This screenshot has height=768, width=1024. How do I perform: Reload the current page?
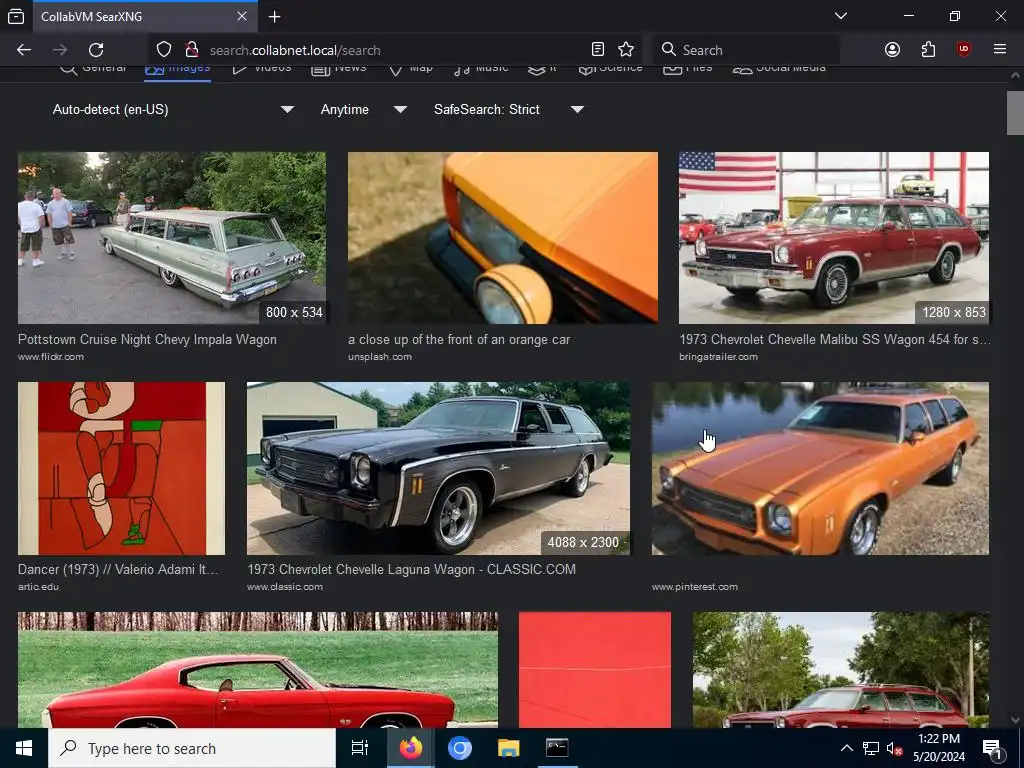pos(96,50)
